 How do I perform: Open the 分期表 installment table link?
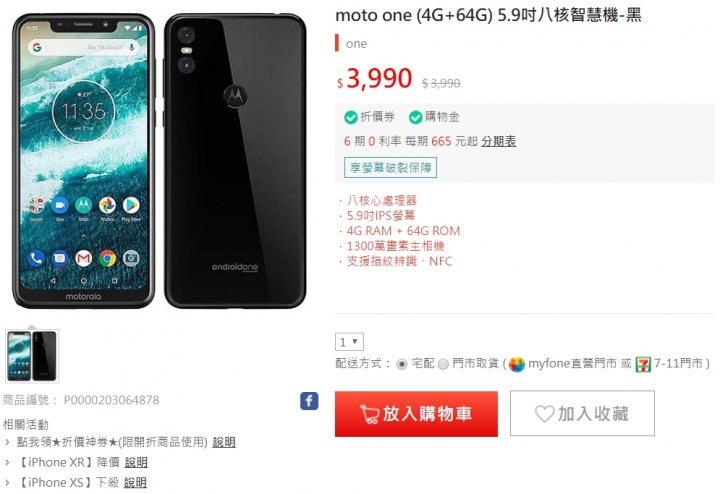(x=499, y=141)
